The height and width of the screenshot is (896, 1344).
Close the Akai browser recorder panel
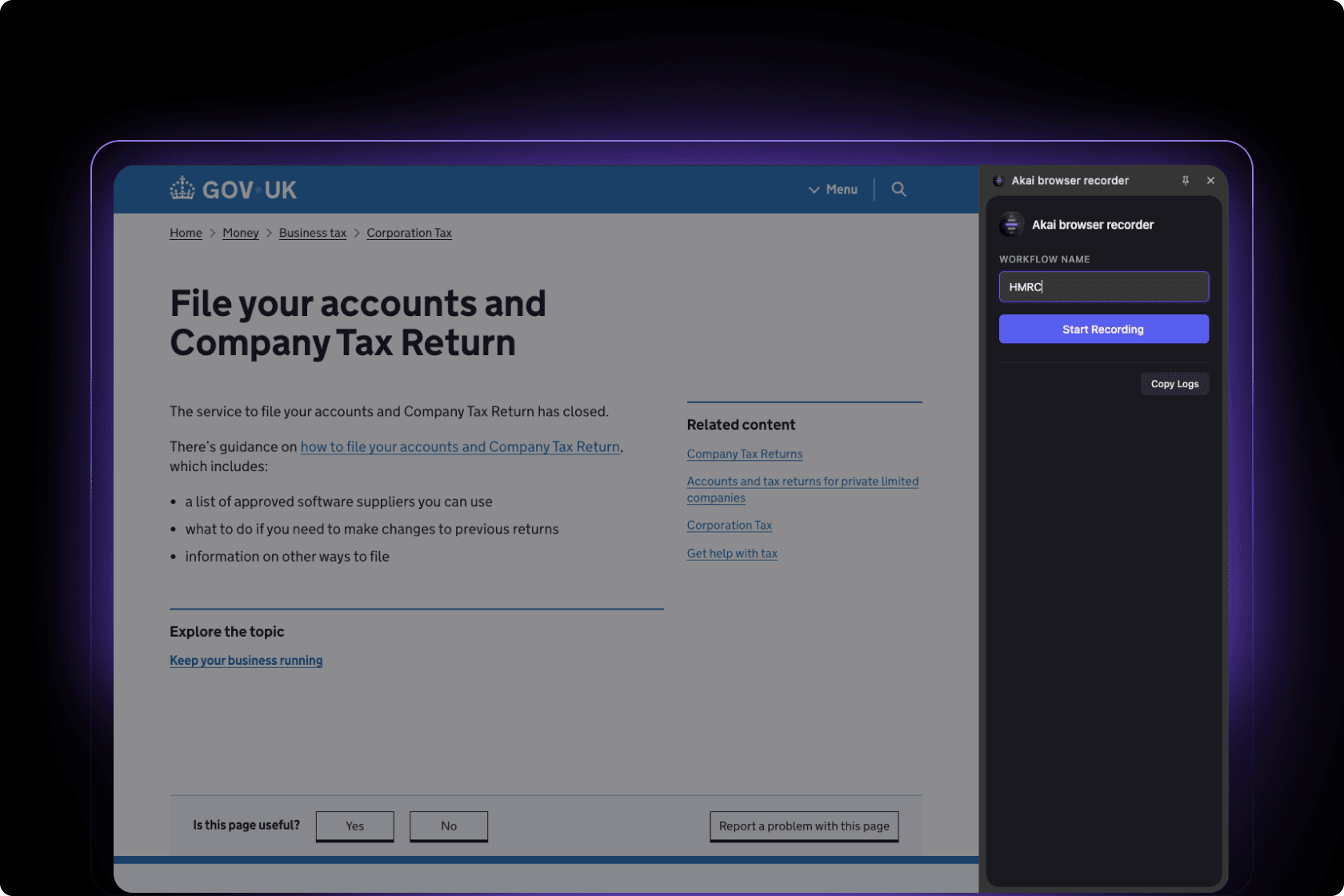coord(1210,181)
